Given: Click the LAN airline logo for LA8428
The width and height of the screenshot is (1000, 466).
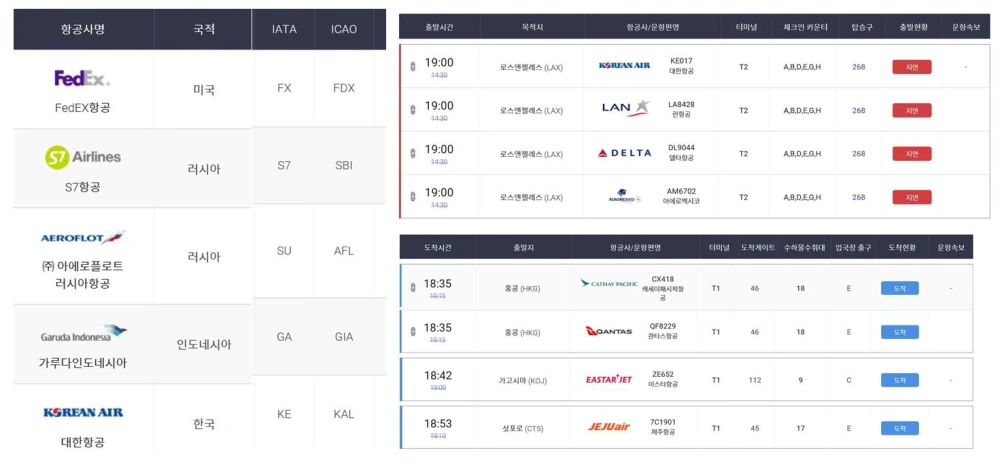Looking at the screenshot, I should (625, 109).
